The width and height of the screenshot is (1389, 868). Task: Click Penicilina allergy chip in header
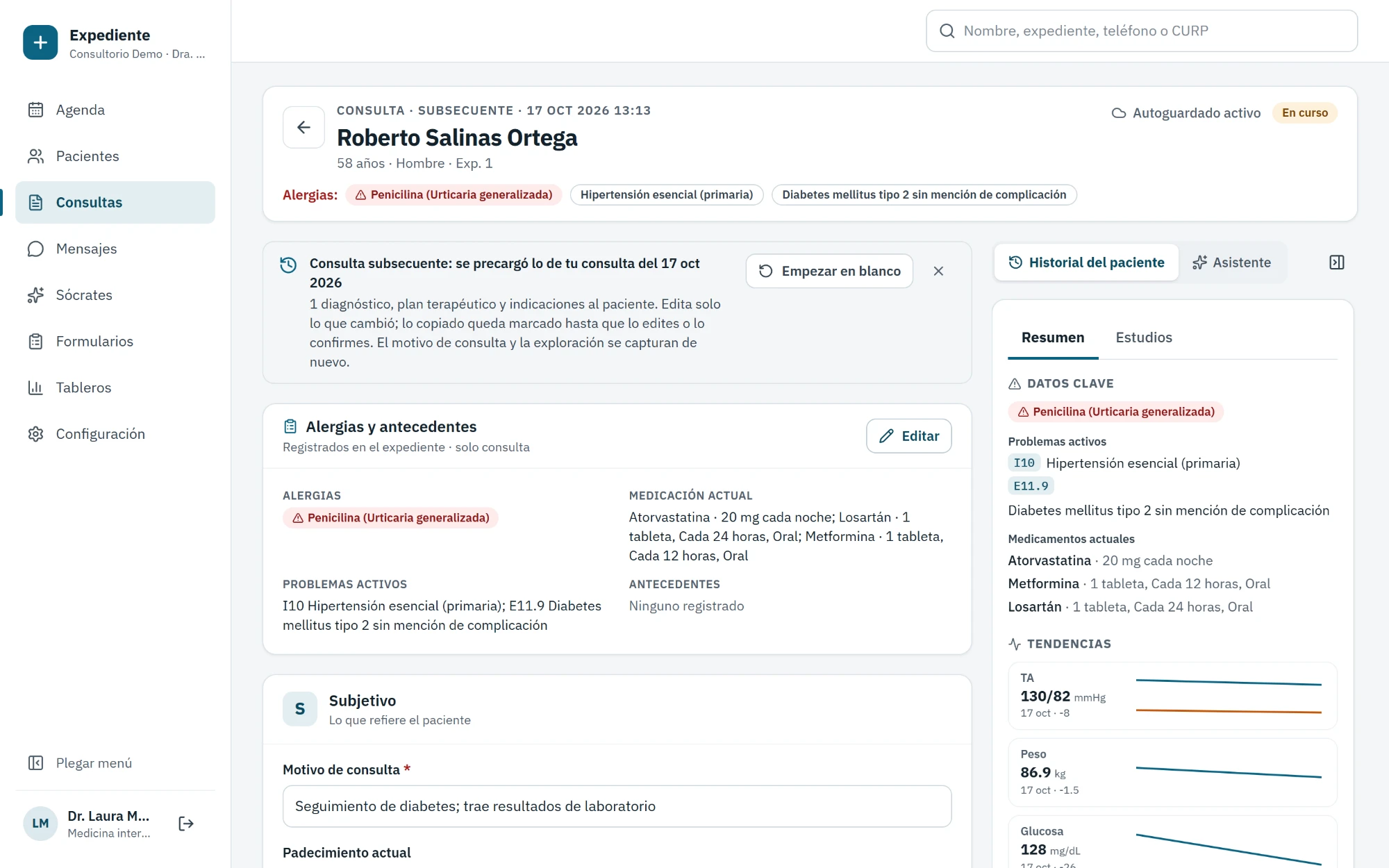(454, 195)
